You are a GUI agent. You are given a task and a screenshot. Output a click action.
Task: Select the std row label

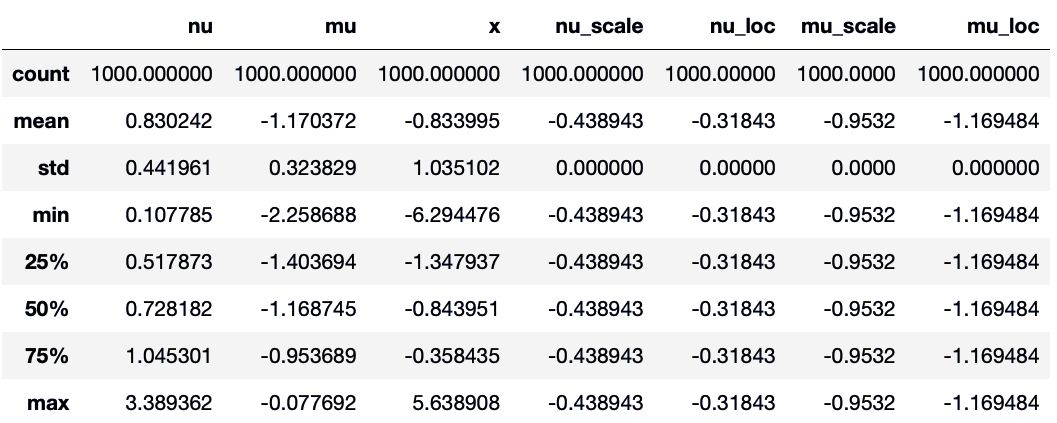point(54,168)
